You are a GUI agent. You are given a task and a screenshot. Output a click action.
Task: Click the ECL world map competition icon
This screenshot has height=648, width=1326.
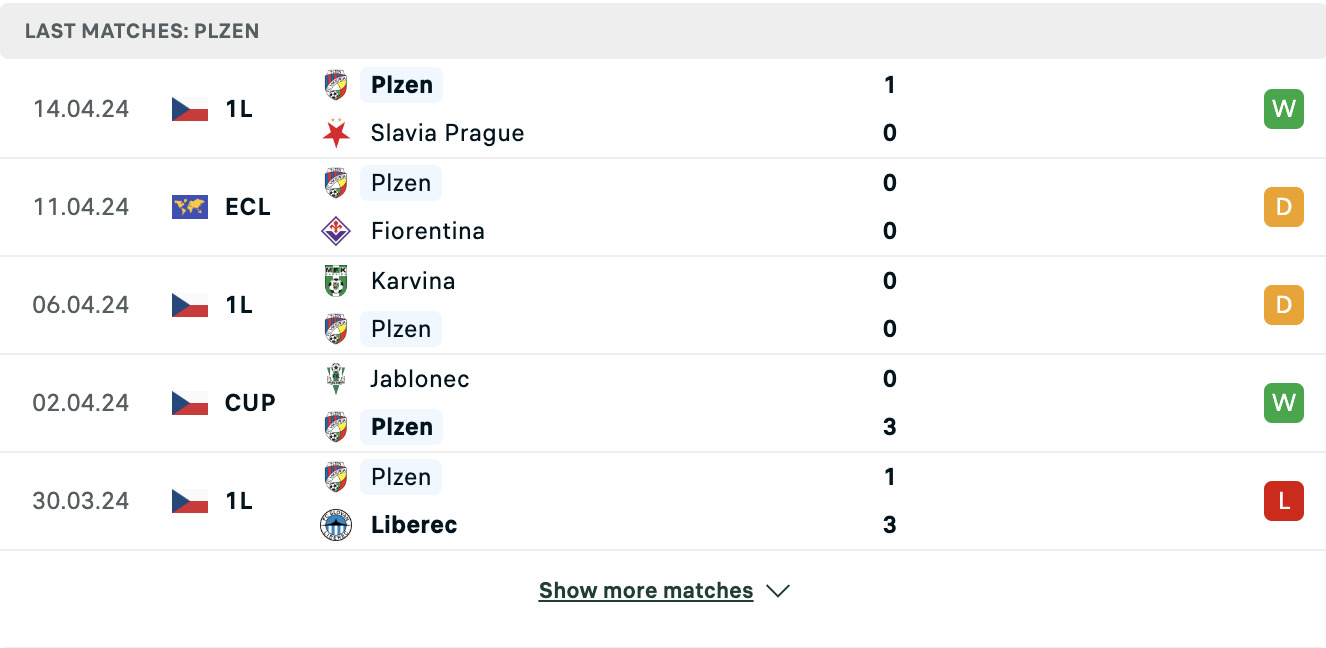[x=190, y=207]
